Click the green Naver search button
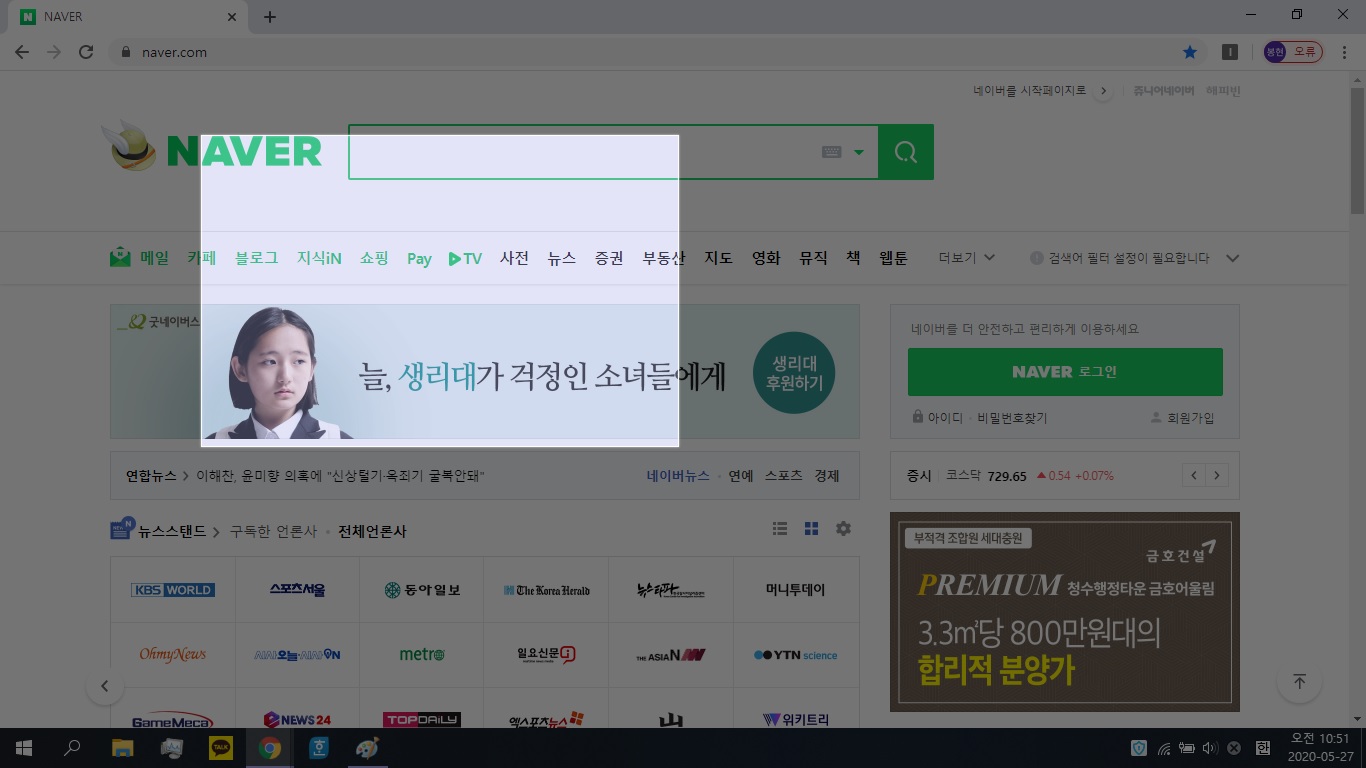 906,152
